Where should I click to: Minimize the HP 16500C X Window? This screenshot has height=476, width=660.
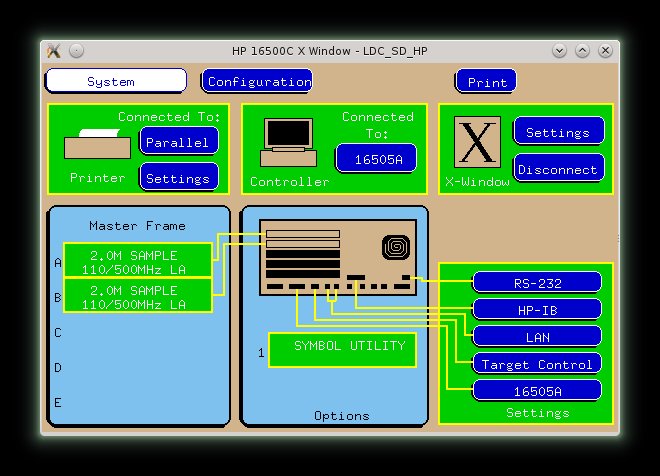(559, 51)
